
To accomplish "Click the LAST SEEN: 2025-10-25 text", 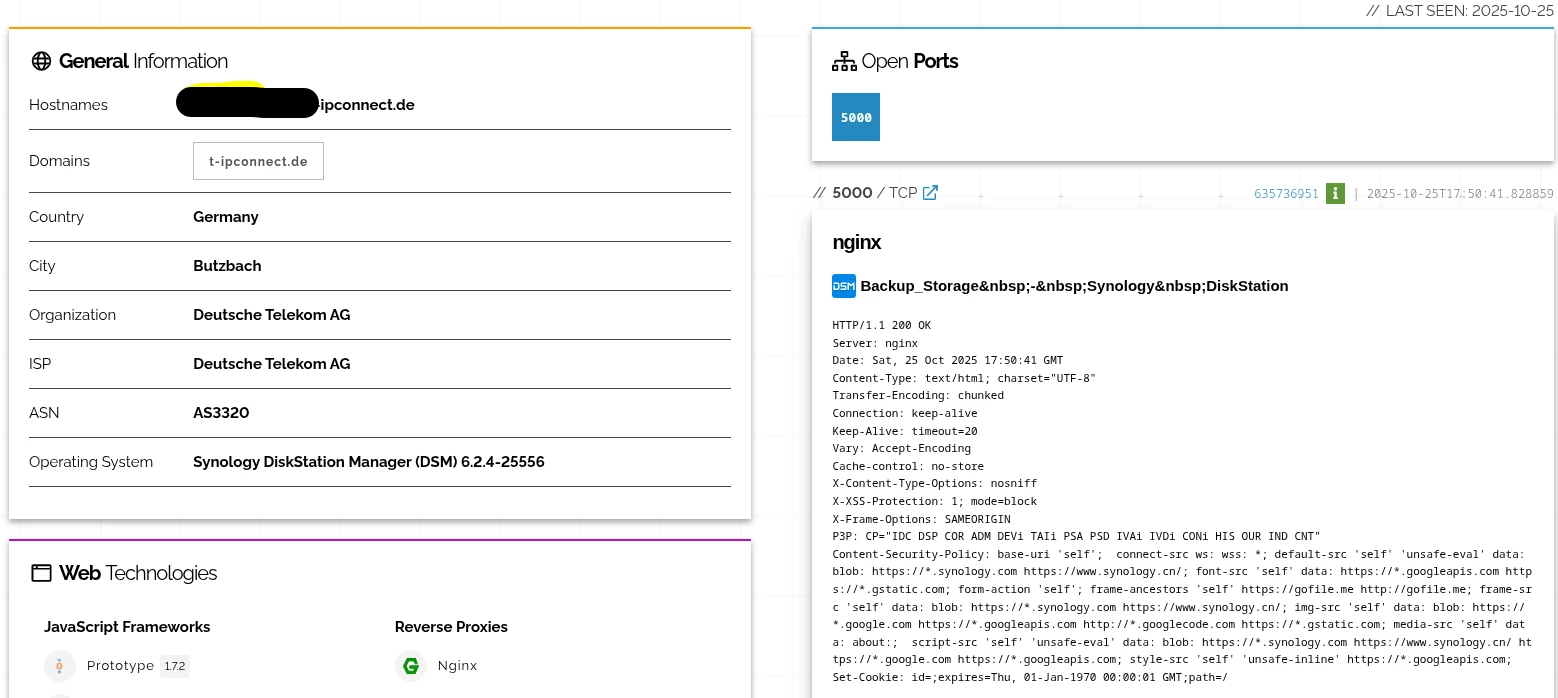I will (x=1460, y=11).
